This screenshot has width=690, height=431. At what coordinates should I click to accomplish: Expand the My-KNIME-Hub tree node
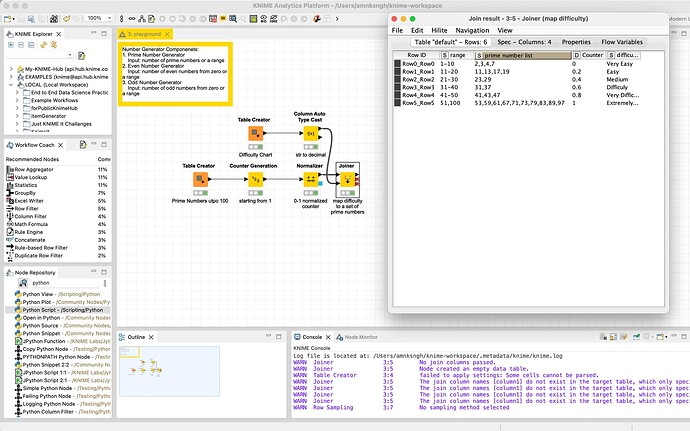(x=11, y=69)
